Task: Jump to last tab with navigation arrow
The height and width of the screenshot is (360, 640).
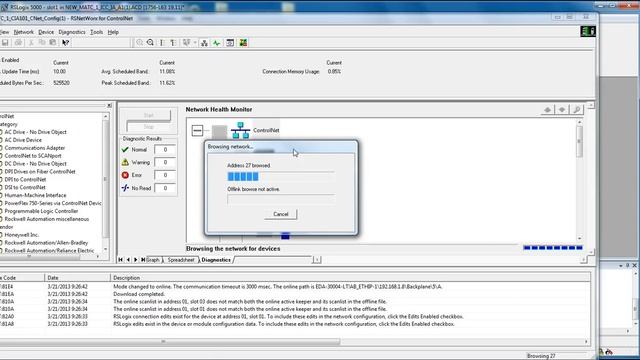Action: click(143, 260)
